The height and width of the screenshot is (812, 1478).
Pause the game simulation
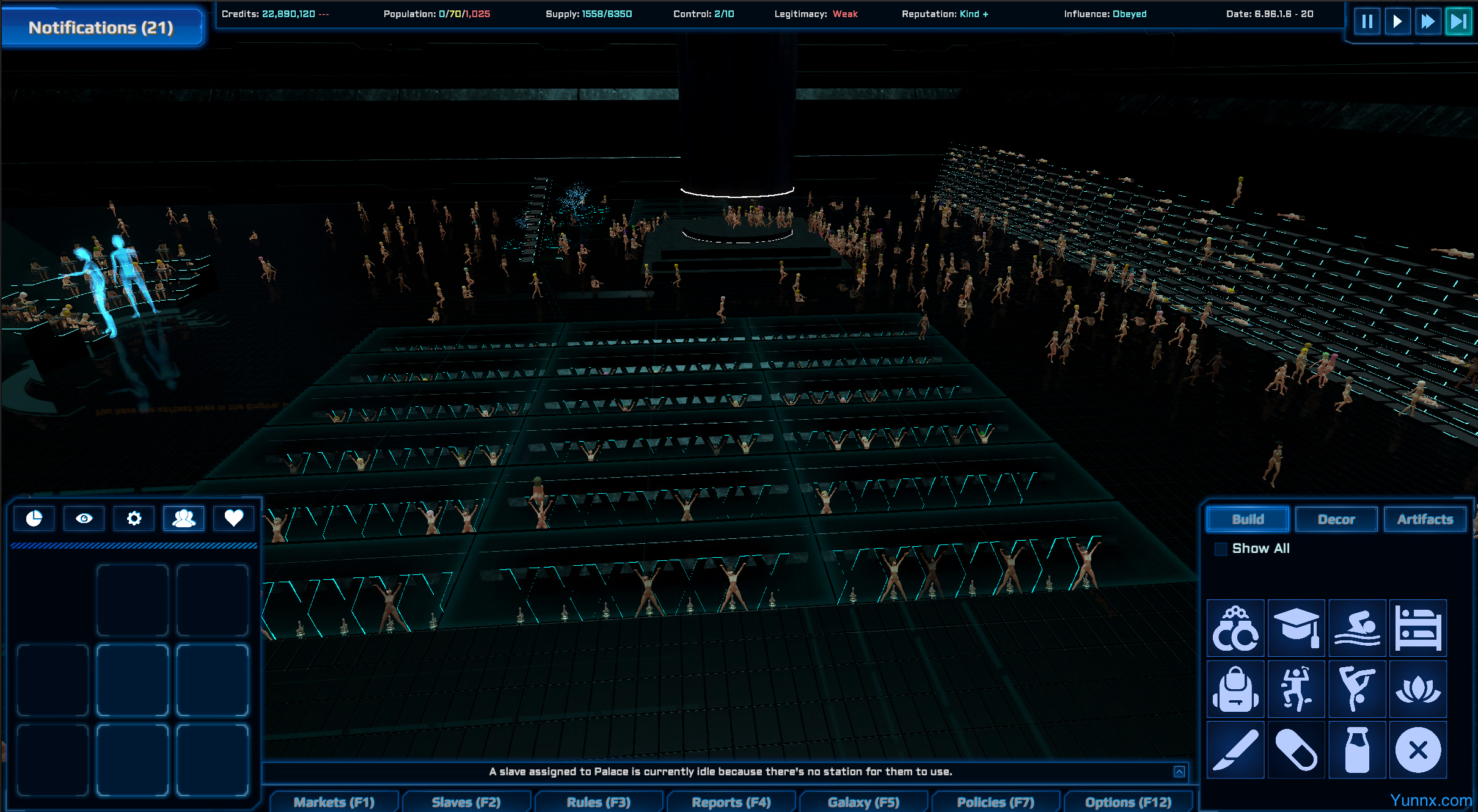(1367, 22)
